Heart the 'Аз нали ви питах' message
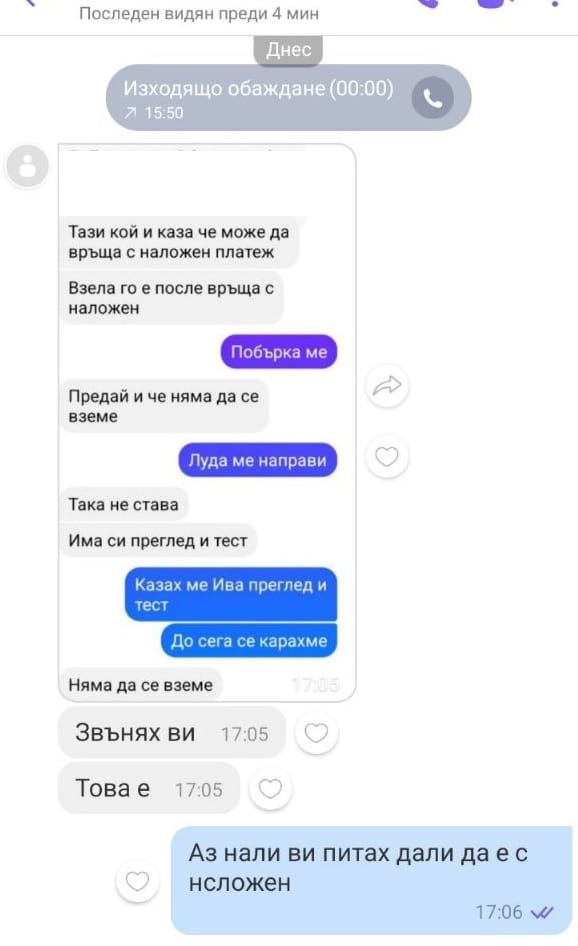 click(137, 881)
